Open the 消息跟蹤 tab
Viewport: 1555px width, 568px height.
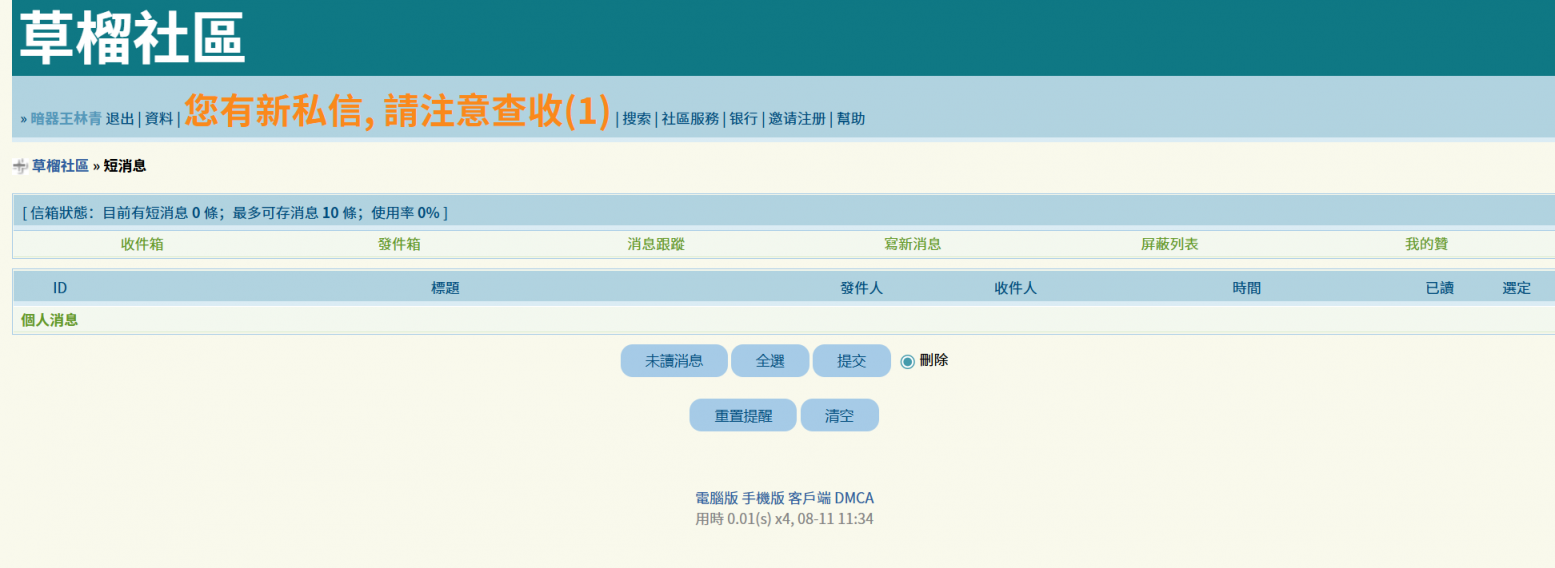pyautogui.click(x=656, y=244)
